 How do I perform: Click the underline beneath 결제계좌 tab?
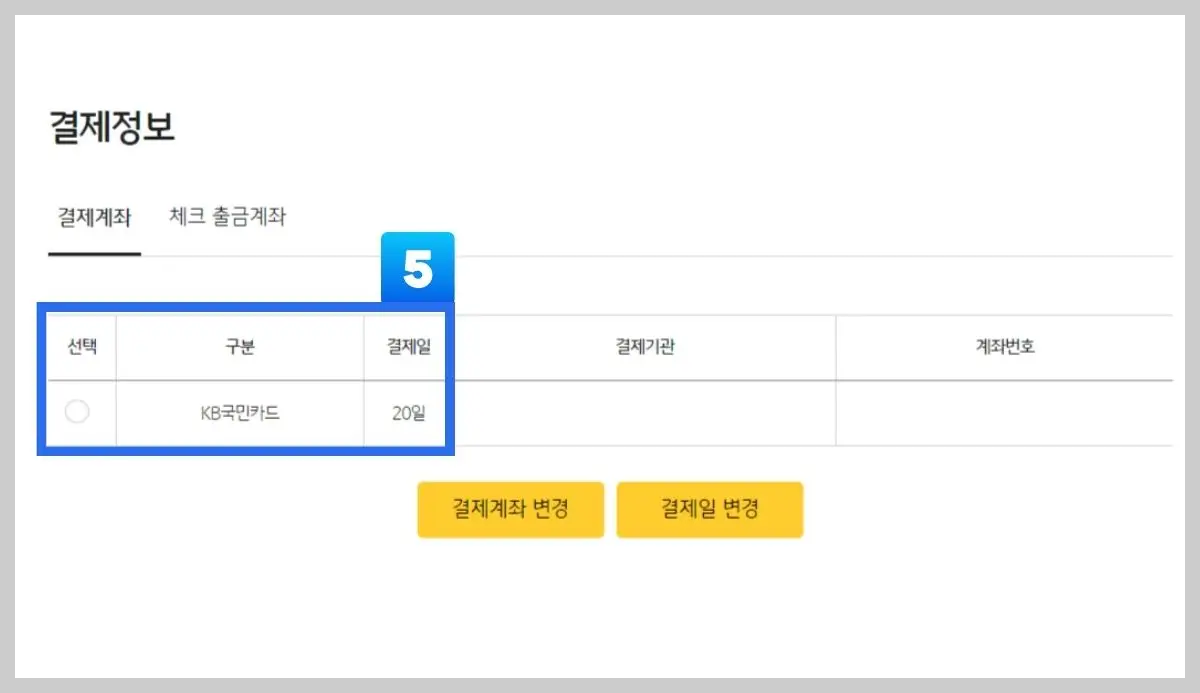click(93, 254)
